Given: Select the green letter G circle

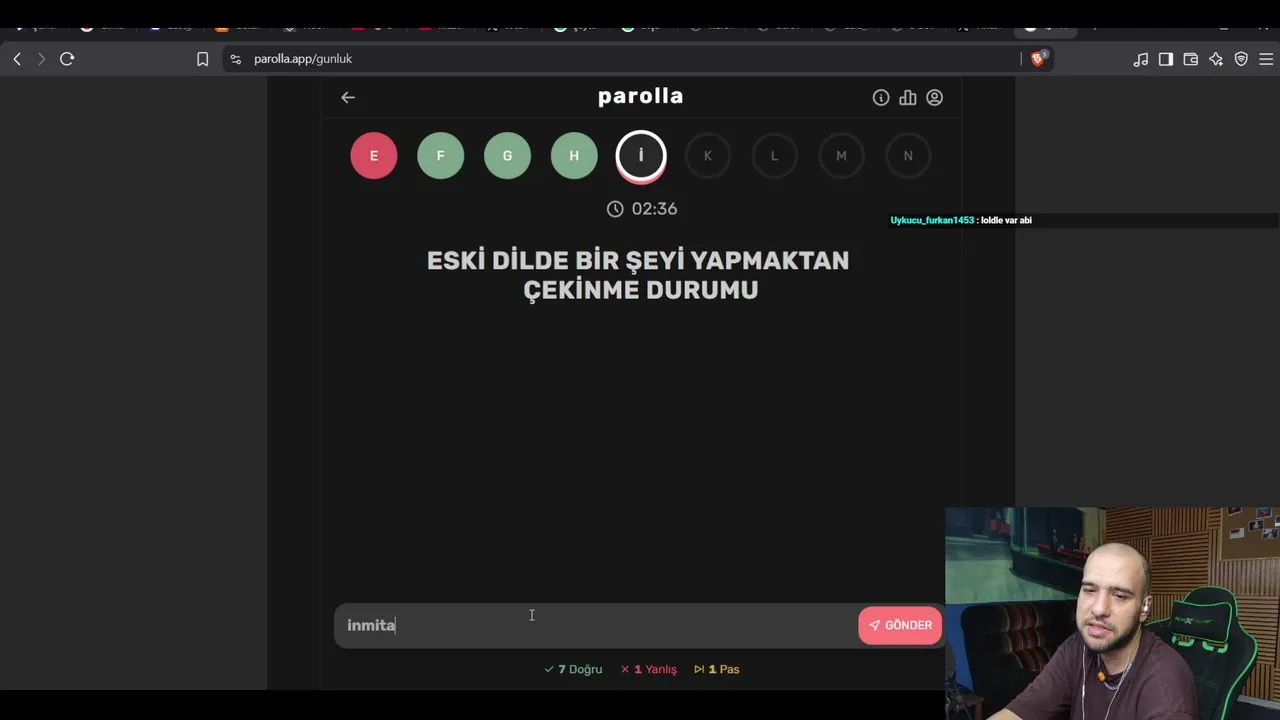Looking at the screenshot, I should 507,156.
